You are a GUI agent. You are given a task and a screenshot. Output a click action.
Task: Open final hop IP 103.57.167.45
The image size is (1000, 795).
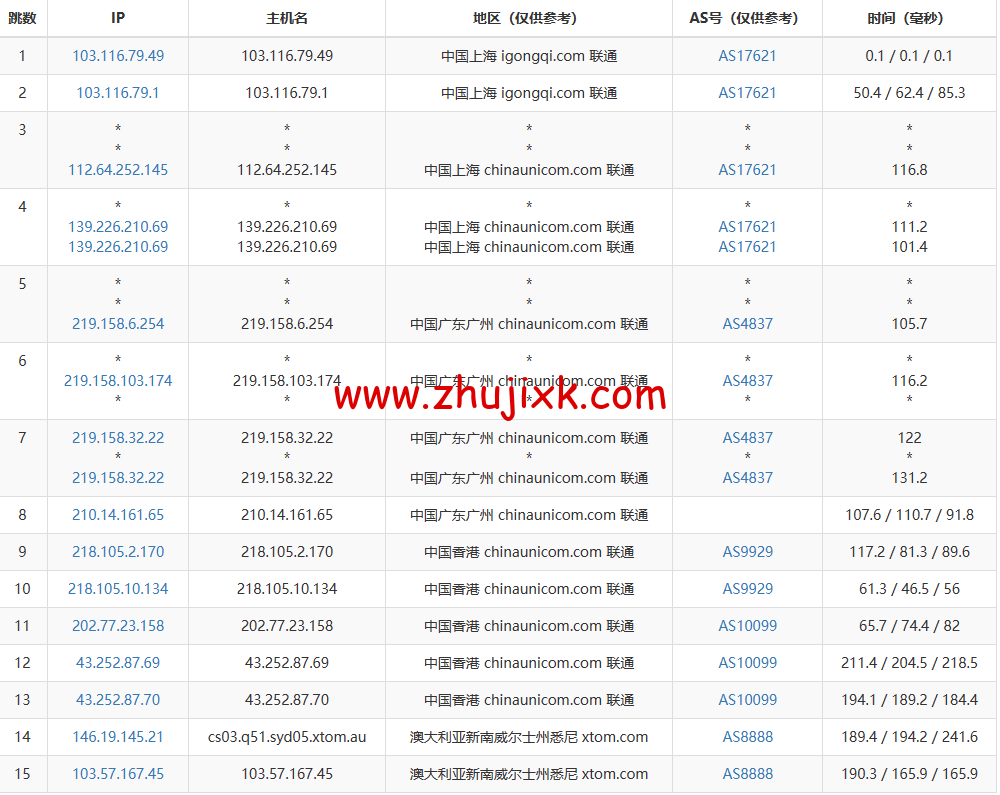[117, 774]
